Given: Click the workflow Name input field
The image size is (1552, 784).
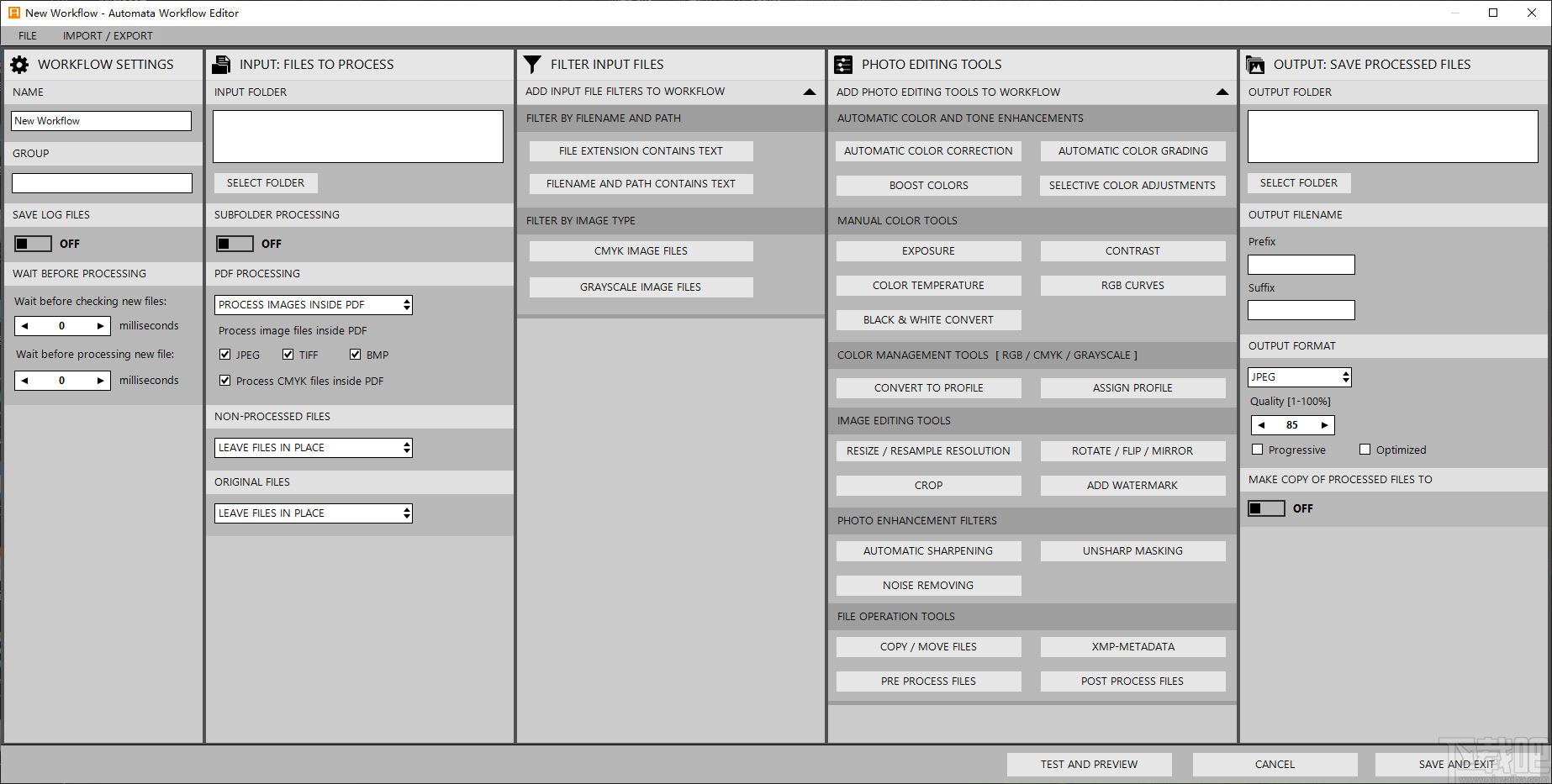Looking at the screenshot, I should point(101,120).
